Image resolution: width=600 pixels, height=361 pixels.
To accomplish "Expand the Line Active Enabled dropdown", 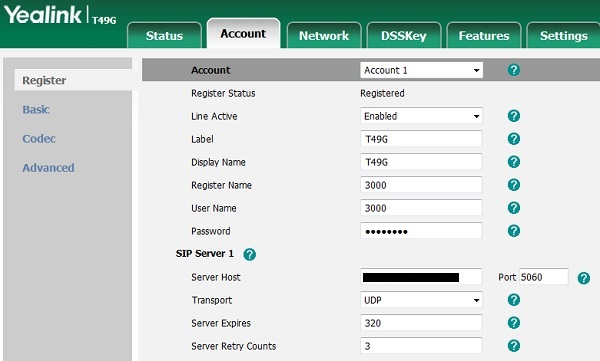I will click(x=421, y=116).
